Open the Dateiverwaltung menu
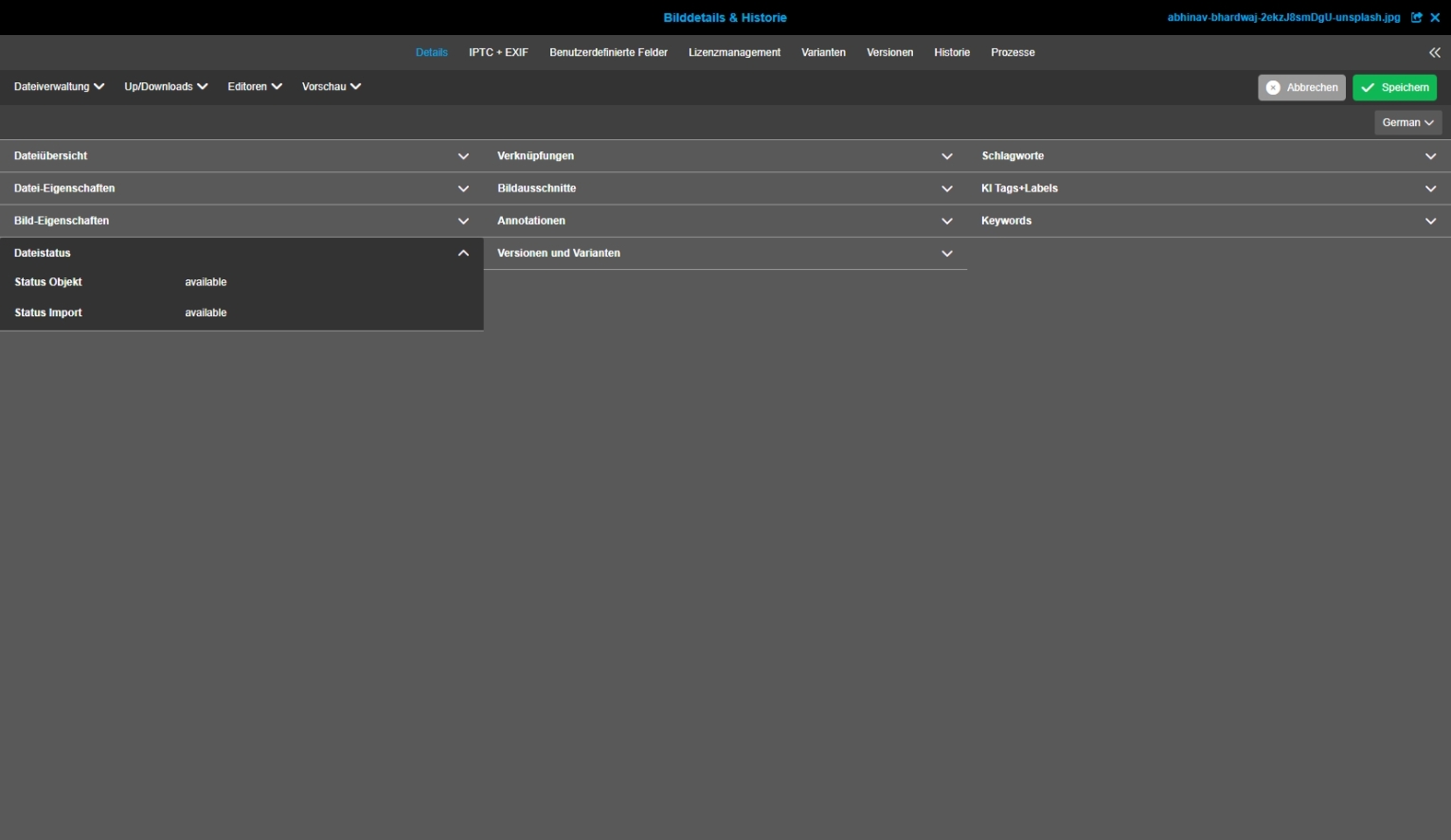1451x840 pixels. [59, 86]
